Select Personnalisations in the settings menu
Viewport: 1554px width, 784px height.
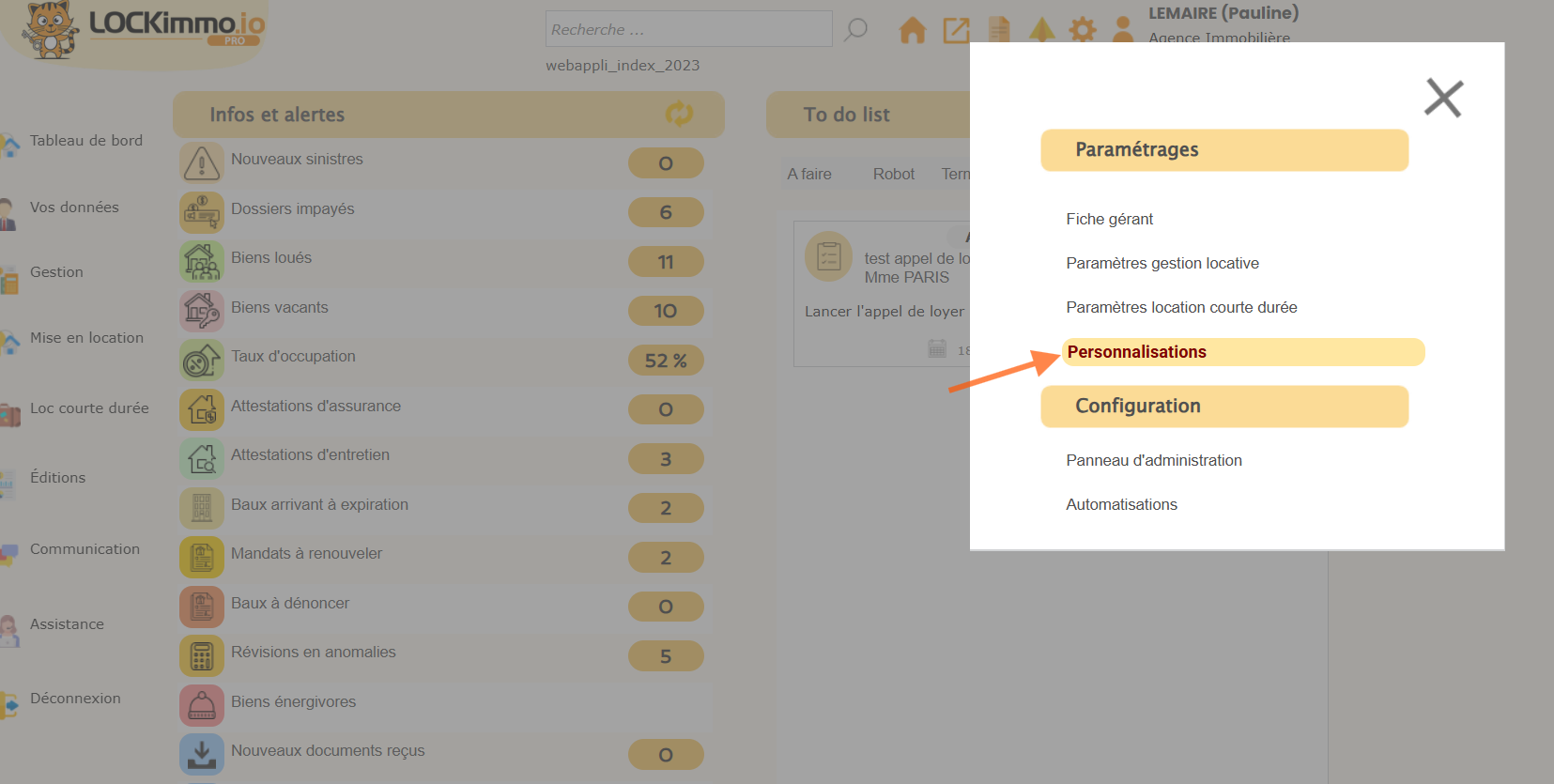pos(1136,352)
